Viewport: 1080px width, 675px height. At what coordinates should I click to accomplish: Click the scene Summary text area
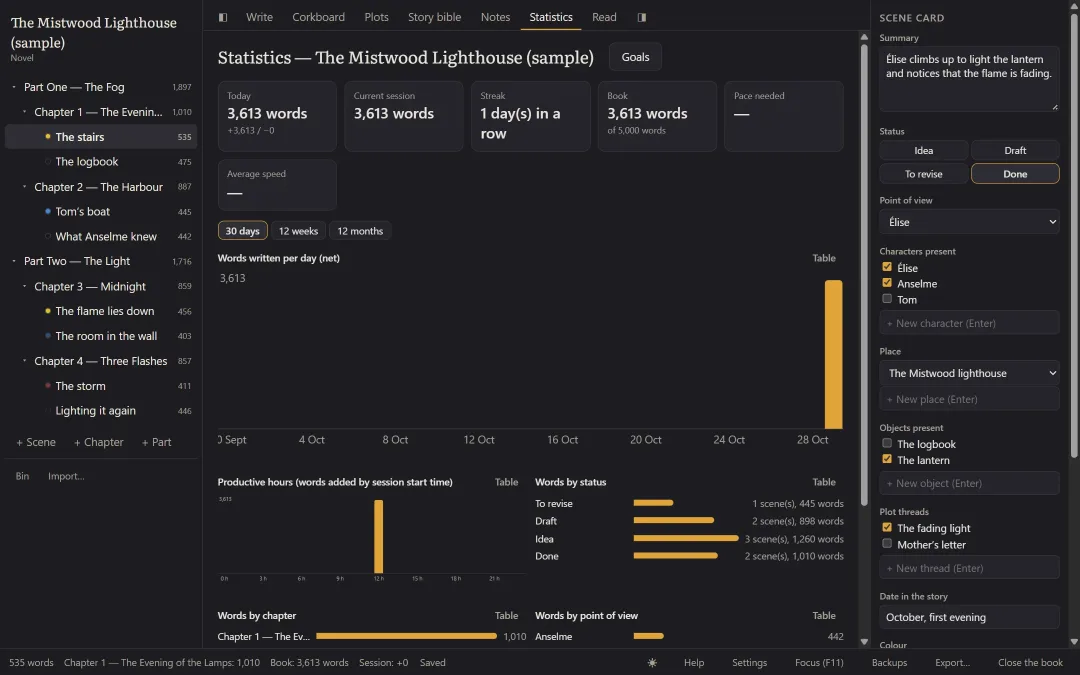(x=969, y=80)
